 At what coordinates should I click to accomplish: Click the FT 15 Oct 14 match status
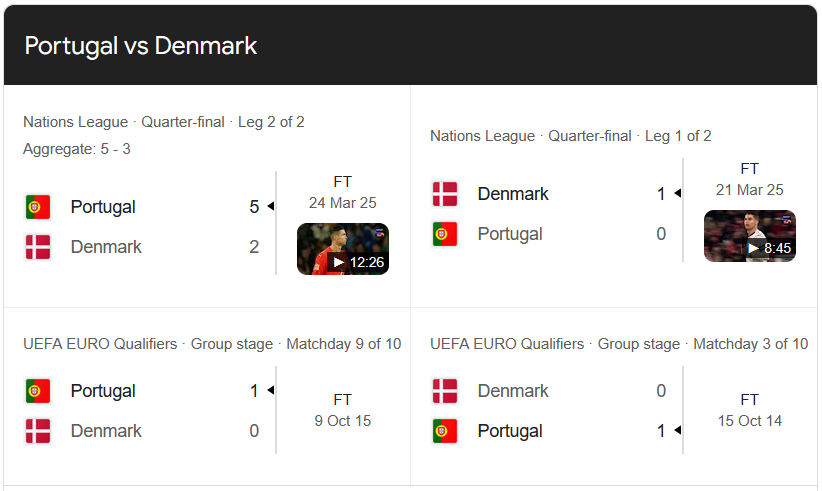[750, 411]
